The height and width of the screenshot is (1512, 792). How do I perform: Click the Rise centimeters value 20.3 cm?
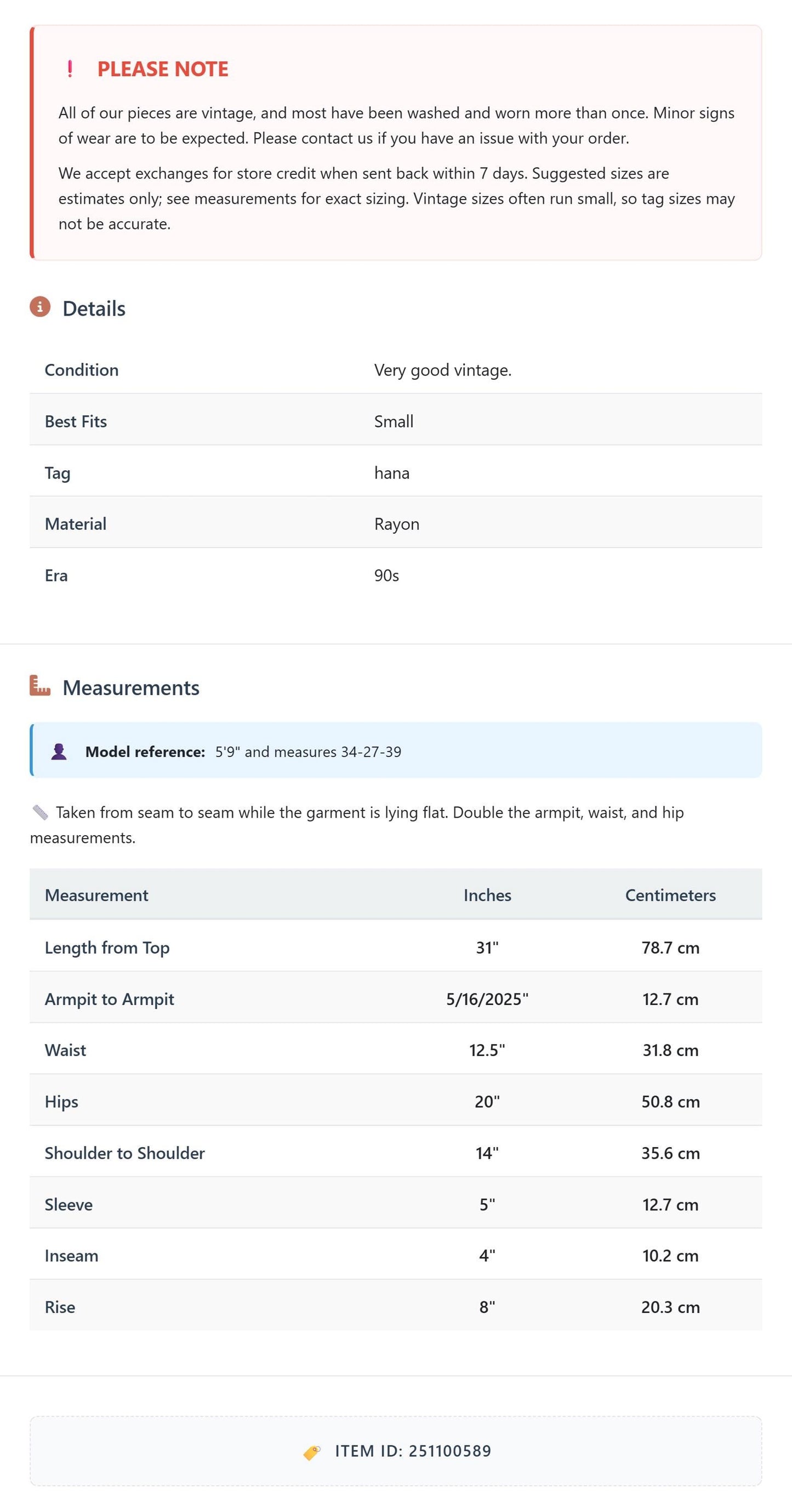coord(670,1307)
